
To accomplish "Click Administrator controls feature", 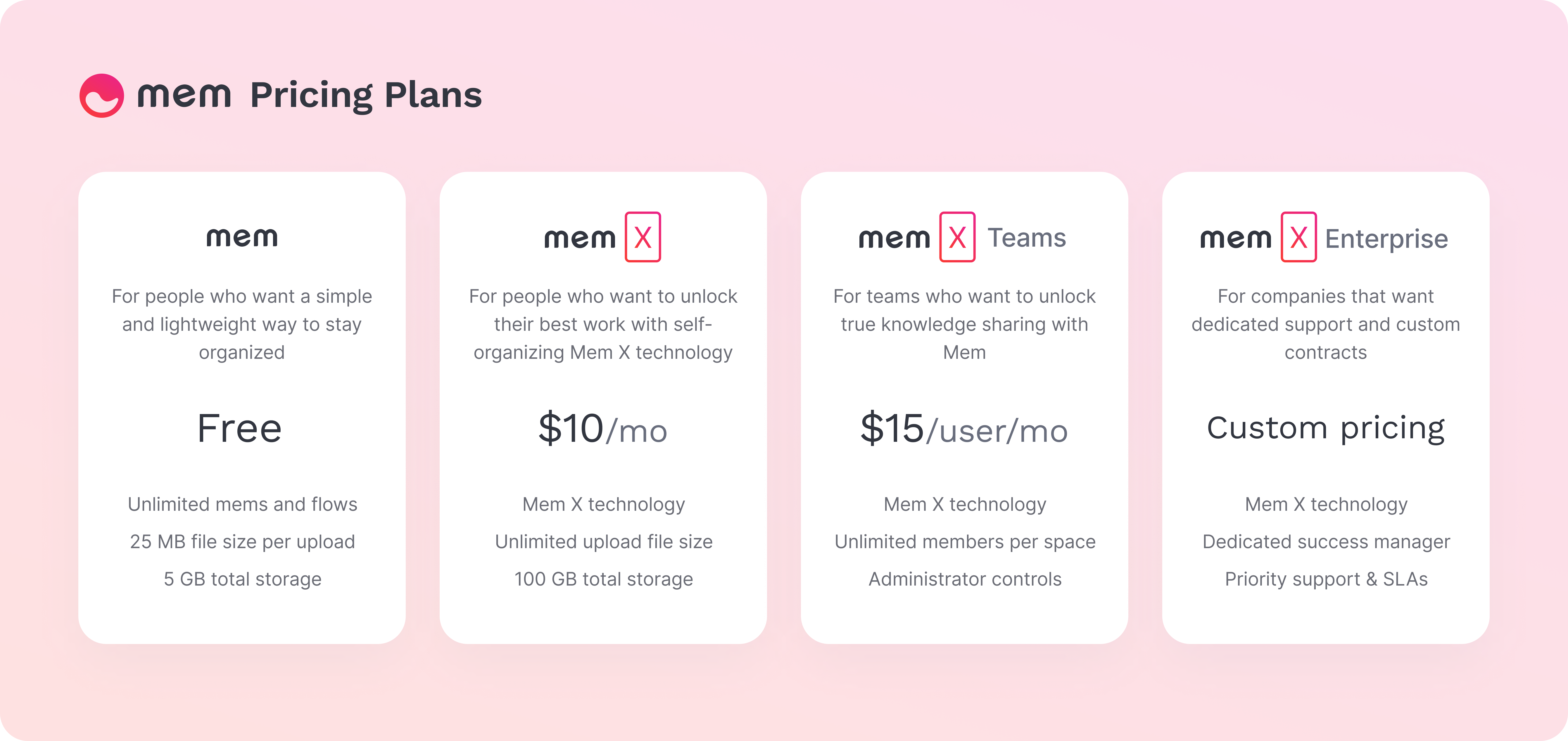I will [965, 579].
